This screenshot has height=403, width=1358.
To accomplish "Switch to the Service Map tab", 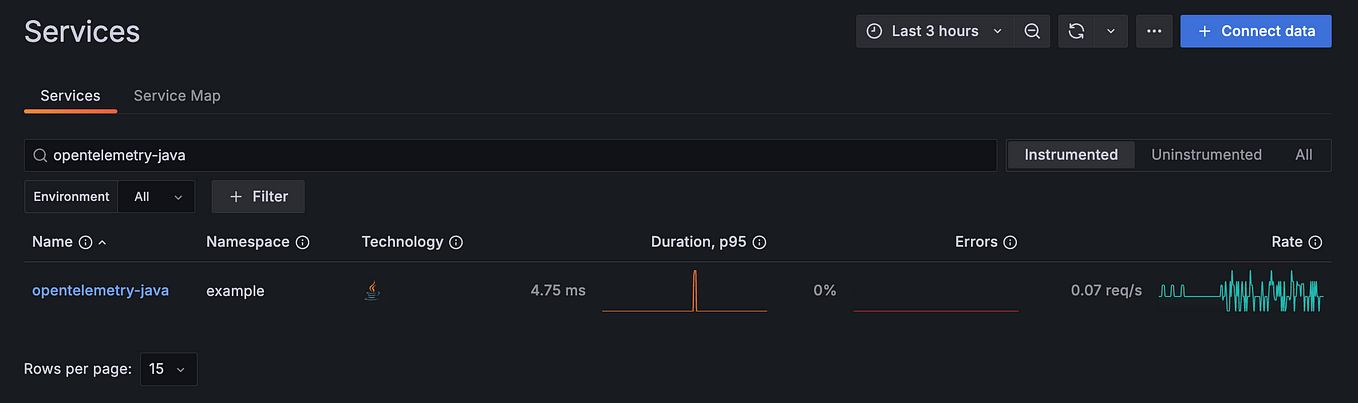I will 177,96.
